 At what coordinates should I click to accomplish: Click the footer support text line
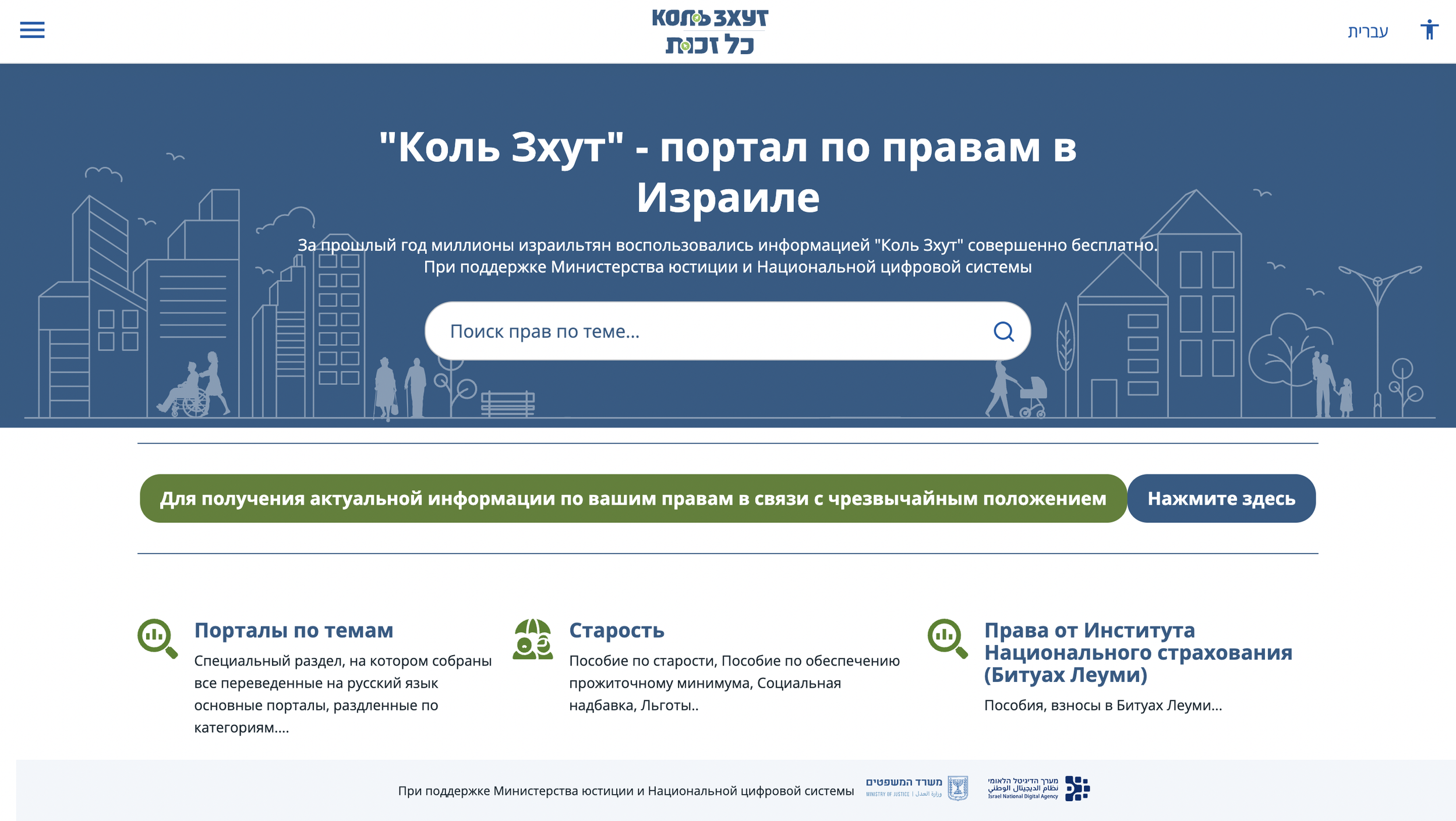pos(625,791)
